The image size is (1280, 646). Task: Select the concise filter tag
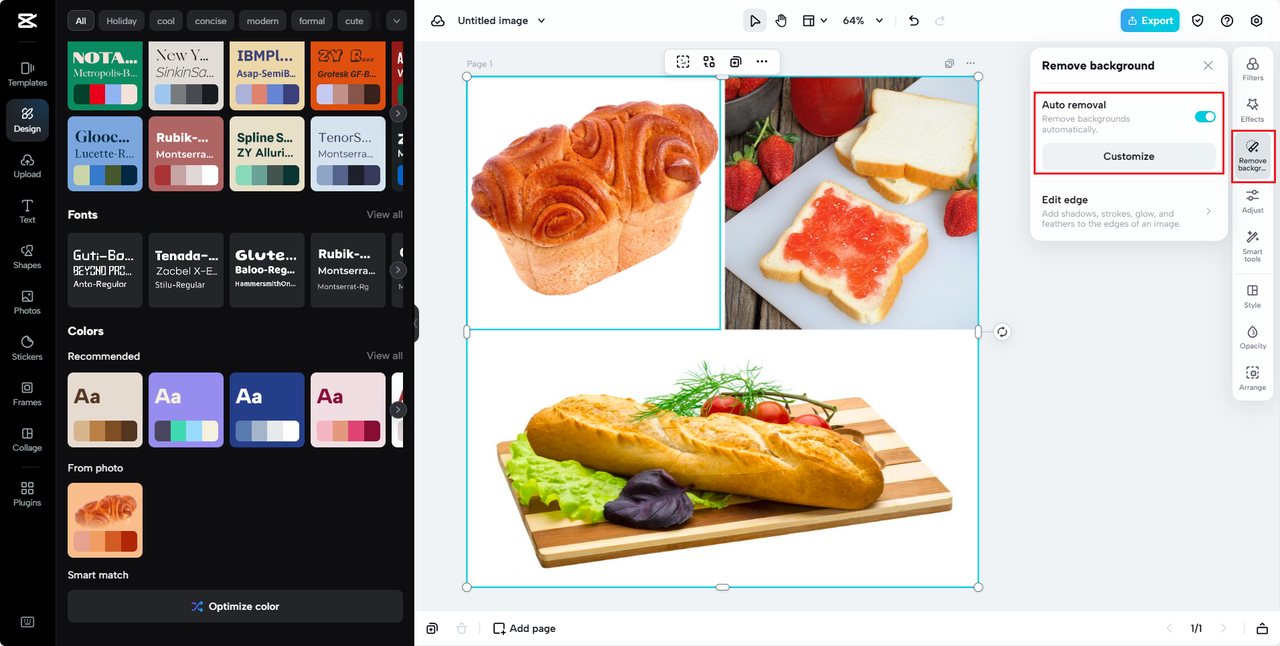211,20
